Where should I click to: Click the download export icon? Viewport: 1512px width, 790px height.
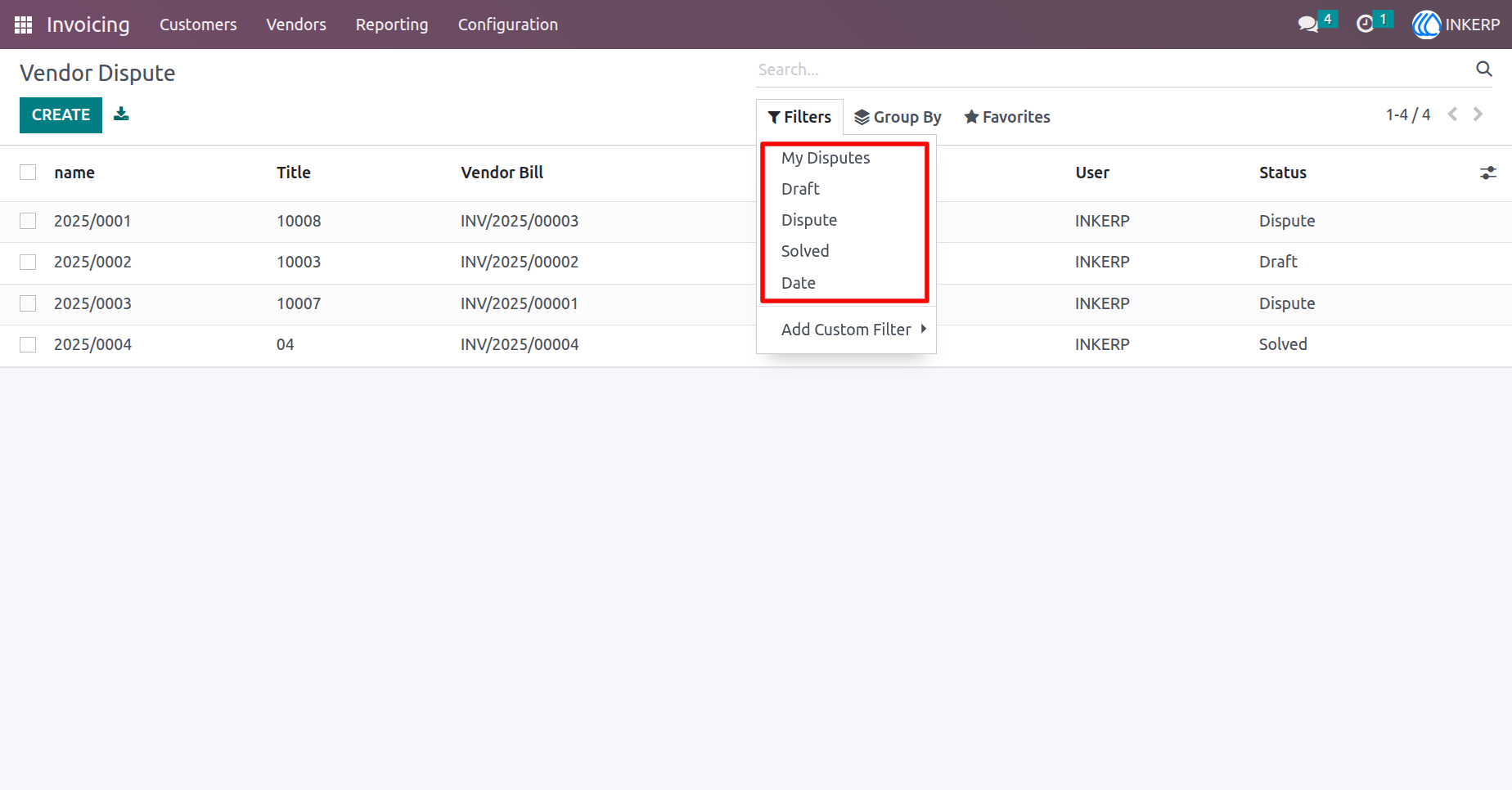[x=121, y=114]
